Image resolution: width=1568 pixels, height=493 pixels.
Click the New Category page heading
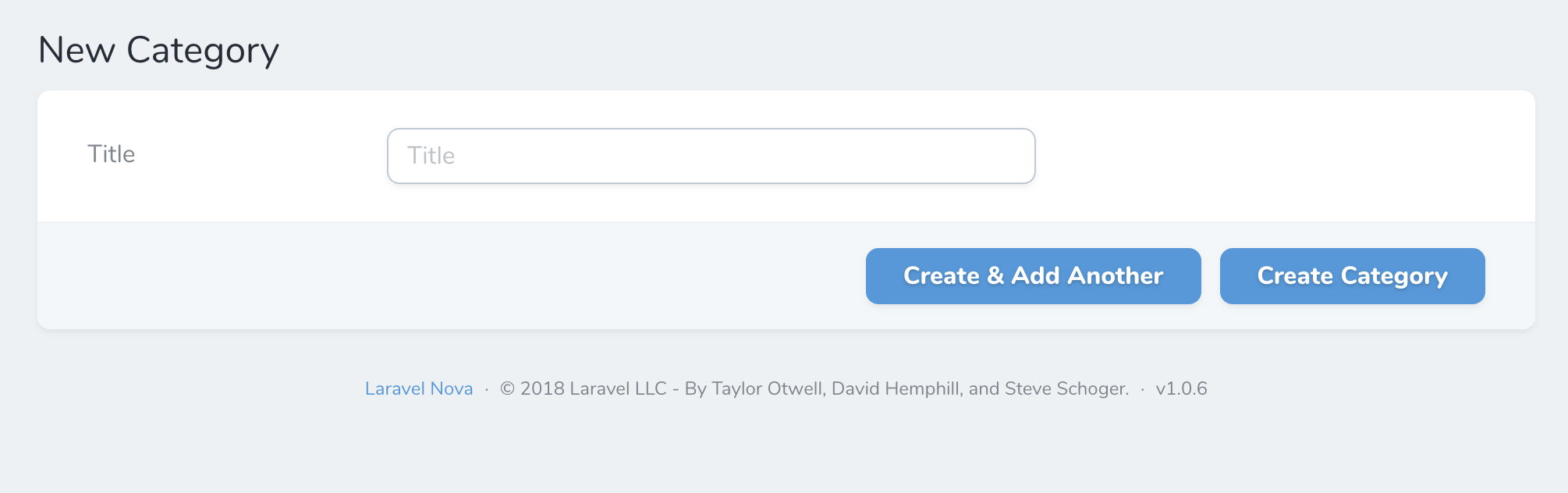[x=158, y=49]
